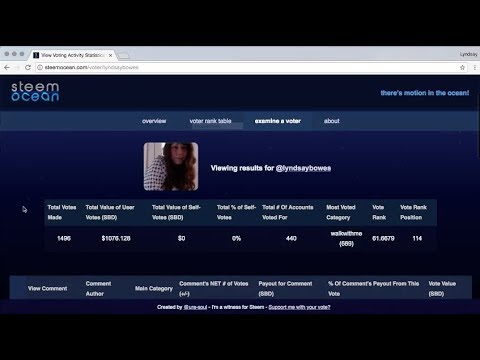480x360 pixels.
Task: Click the site info icon in address bar
Action: point(40,67)
